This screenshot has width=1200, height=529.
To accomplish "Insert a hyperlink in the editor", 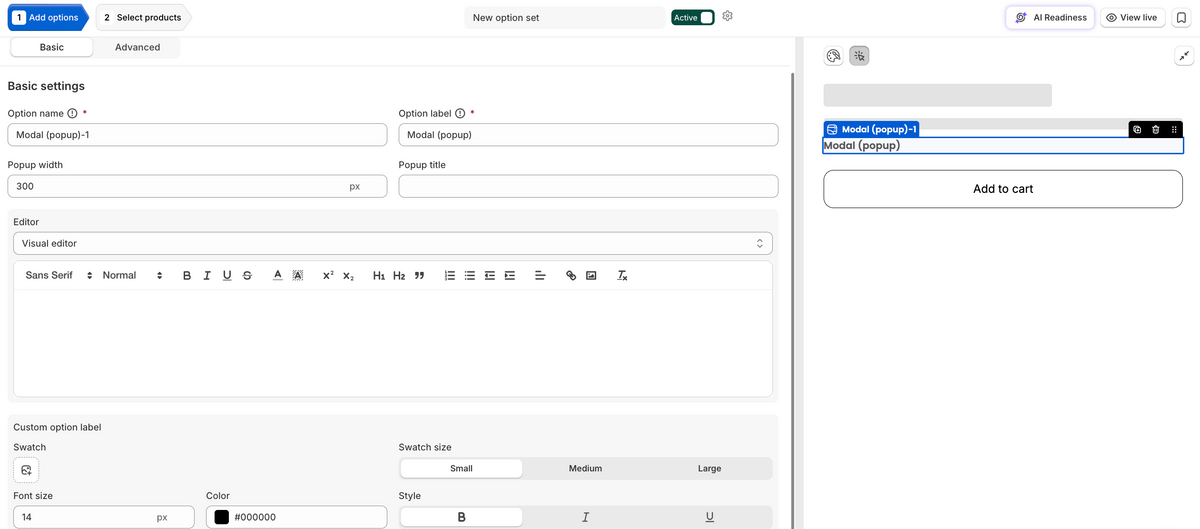I will 571,275.
